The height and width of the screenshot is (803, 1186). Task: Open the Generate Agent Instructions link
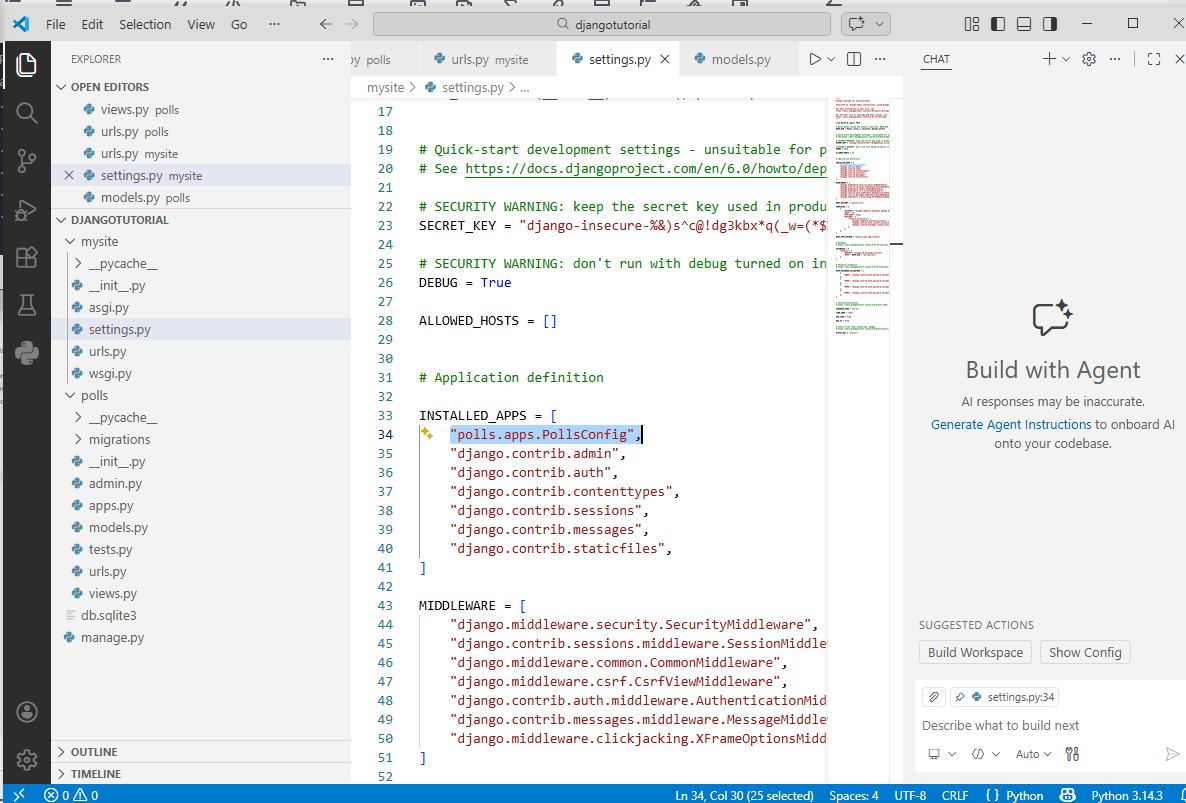coord(1011,424)
